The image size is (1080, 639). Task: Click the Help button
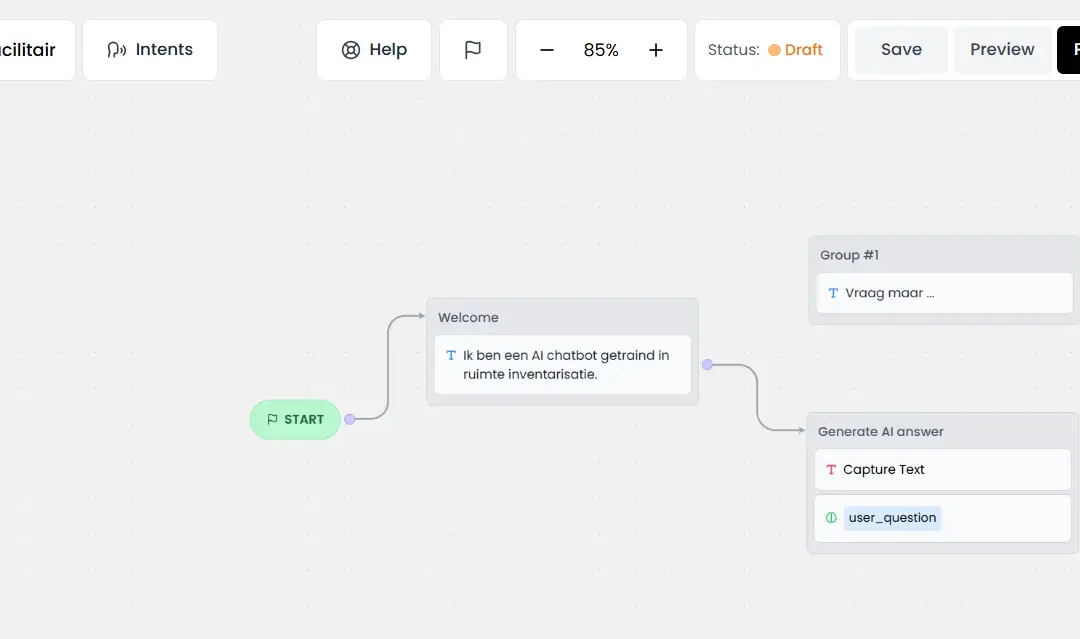[x=374, y=50]
